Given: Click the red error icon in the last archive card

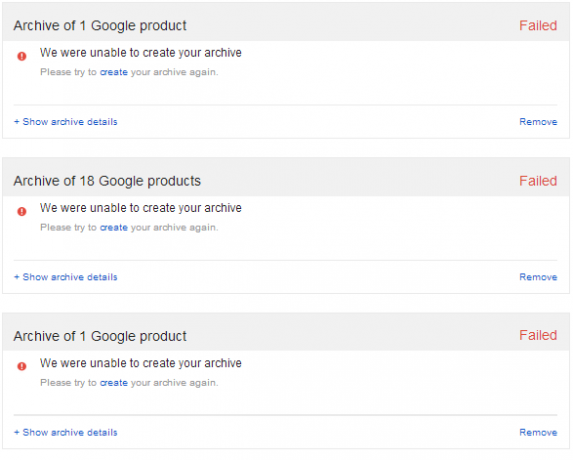Looking at the screenshot, I should pos(22,366).
